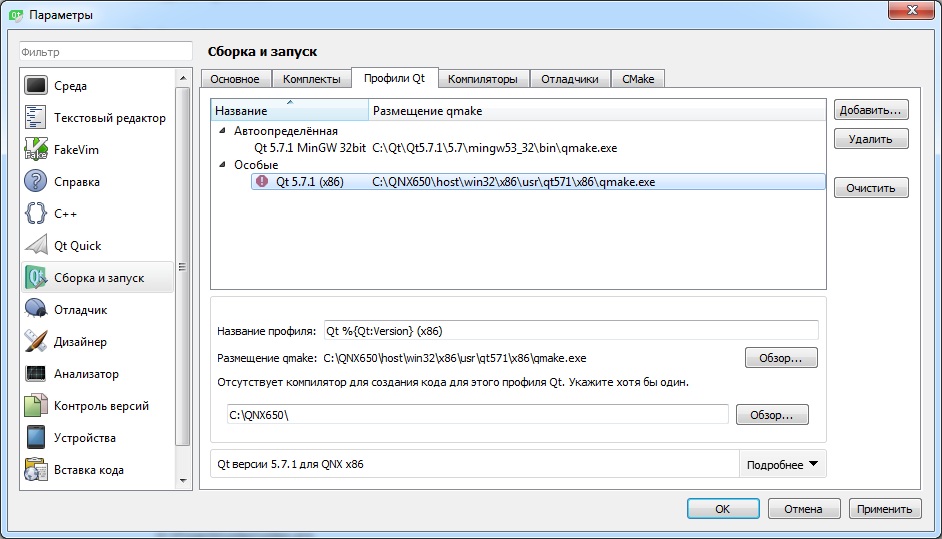Click the QNX650 qmake.exe path cell
Screen dimensions: 942x539
514,181
